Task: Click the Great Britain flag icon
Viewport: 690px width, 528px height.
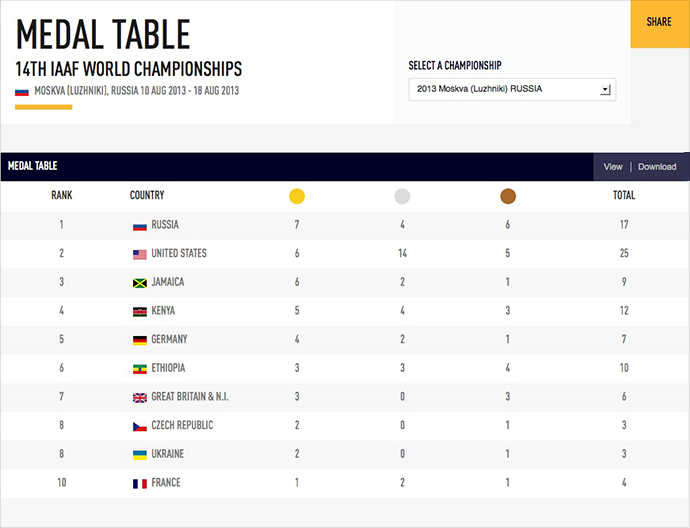Action: click(x=140, y=398)
